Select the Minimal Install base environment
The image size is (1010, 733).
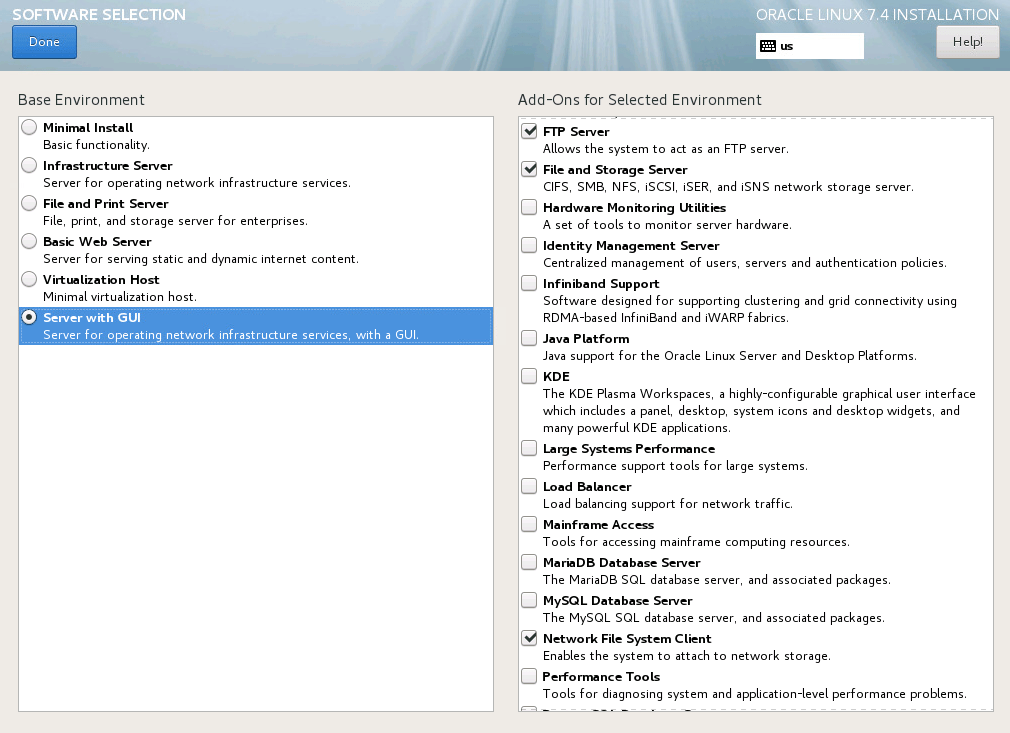29,127
